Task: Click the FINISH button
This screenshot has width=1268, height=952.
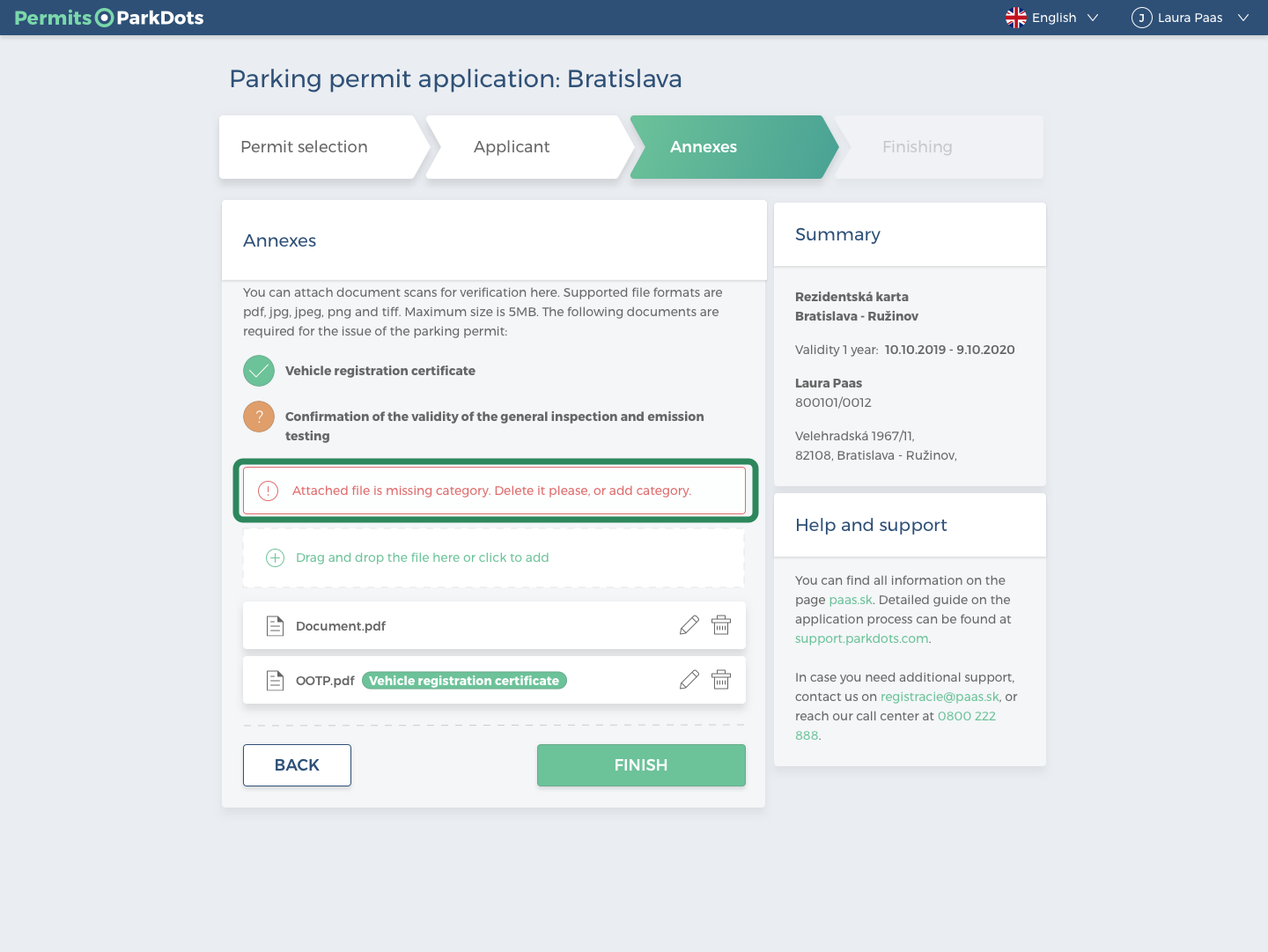Action: pyautogui.click(x=641, y=765)
